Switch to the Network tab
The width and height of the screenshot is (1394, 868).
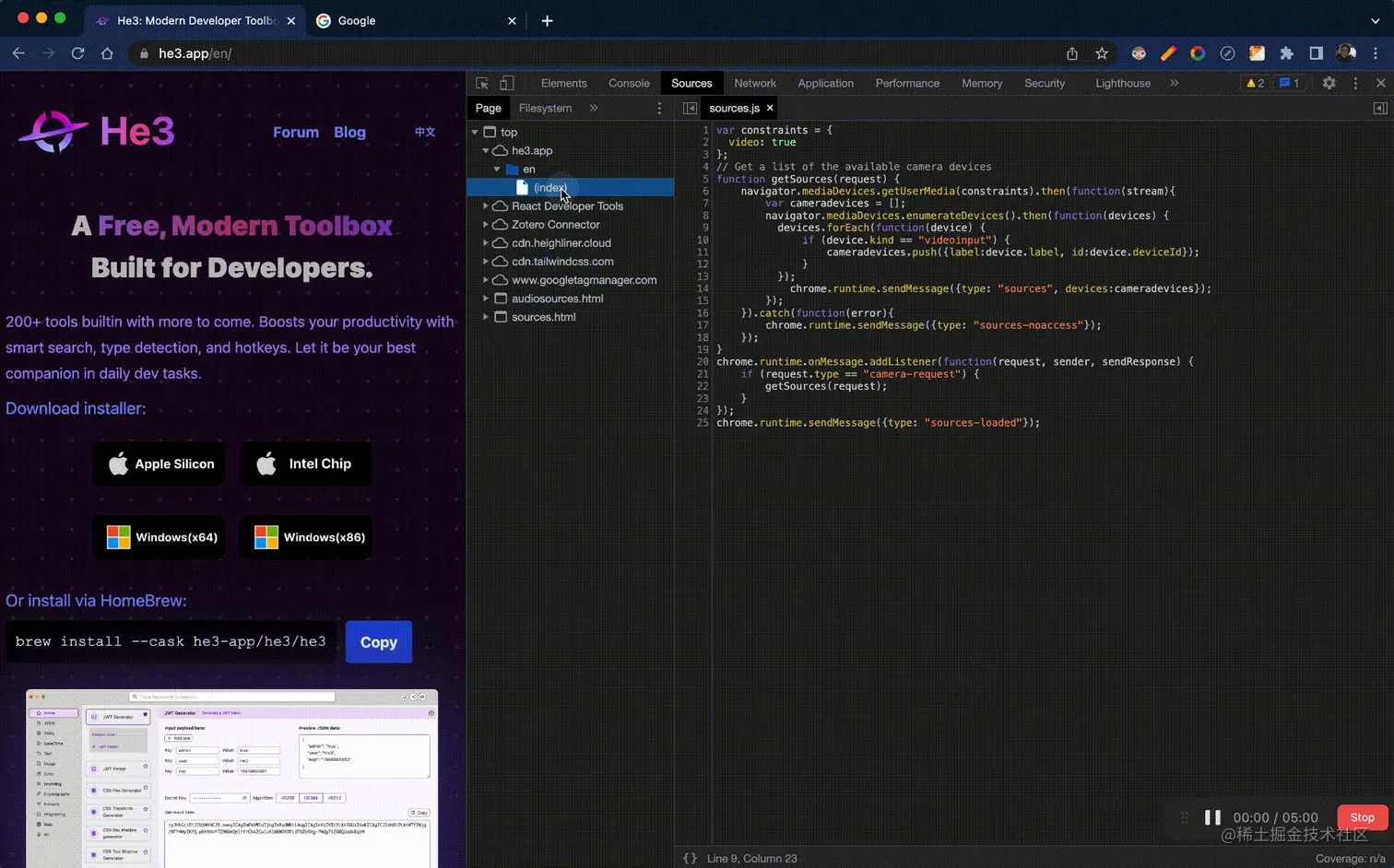click(755, 83)
